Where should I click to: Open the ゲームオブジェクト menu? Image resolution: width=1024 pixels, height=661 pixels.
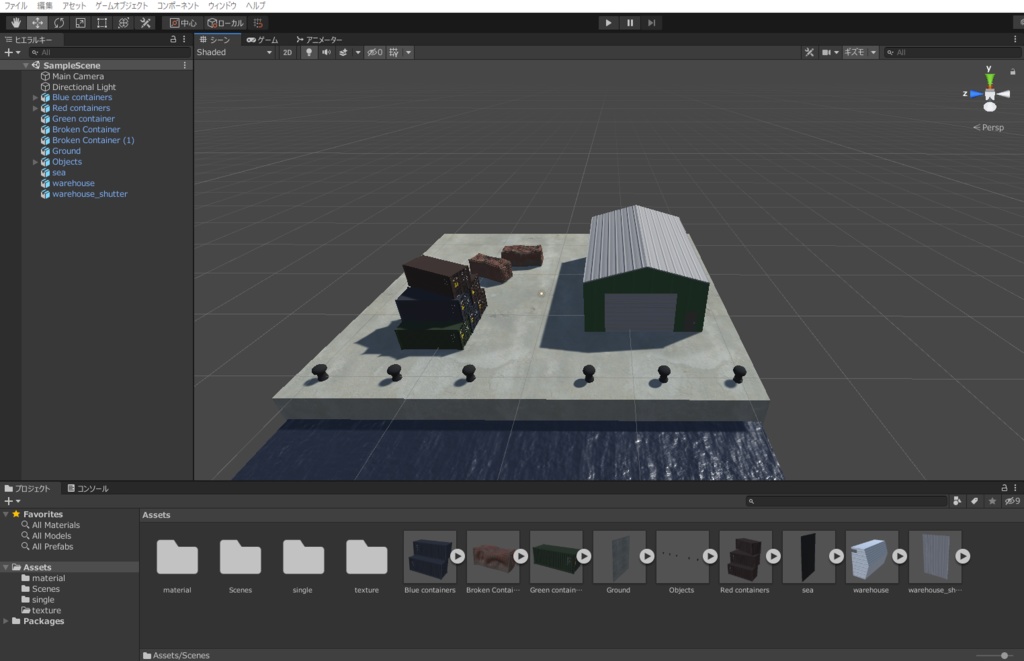[x=121, y=5]
